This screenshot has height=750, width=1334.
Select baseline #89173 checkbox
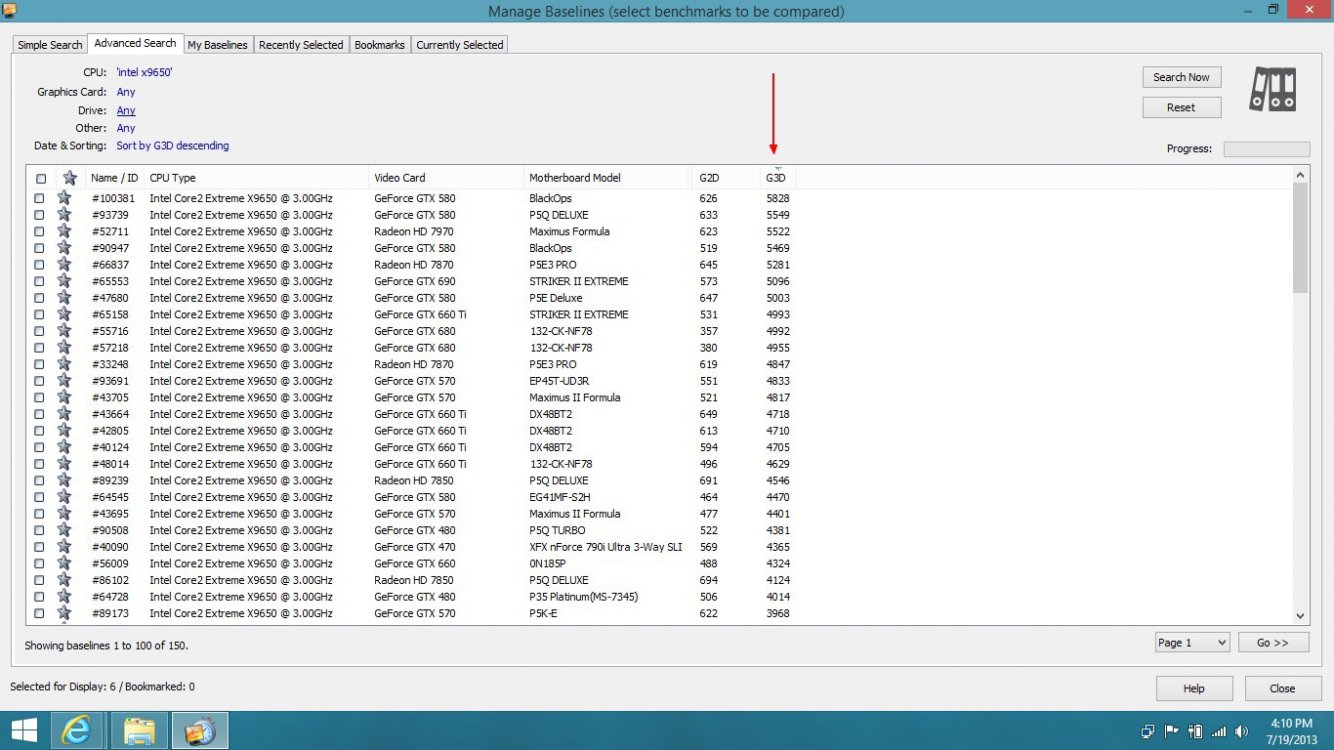(x=40, y=613)
